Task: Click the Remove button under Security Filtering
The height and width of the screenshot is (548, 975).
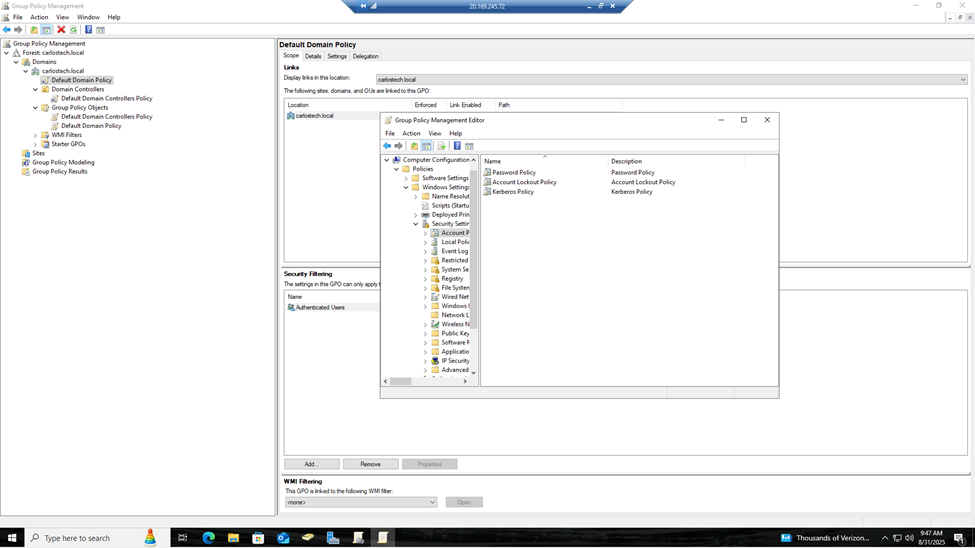Action: point(370,464)
